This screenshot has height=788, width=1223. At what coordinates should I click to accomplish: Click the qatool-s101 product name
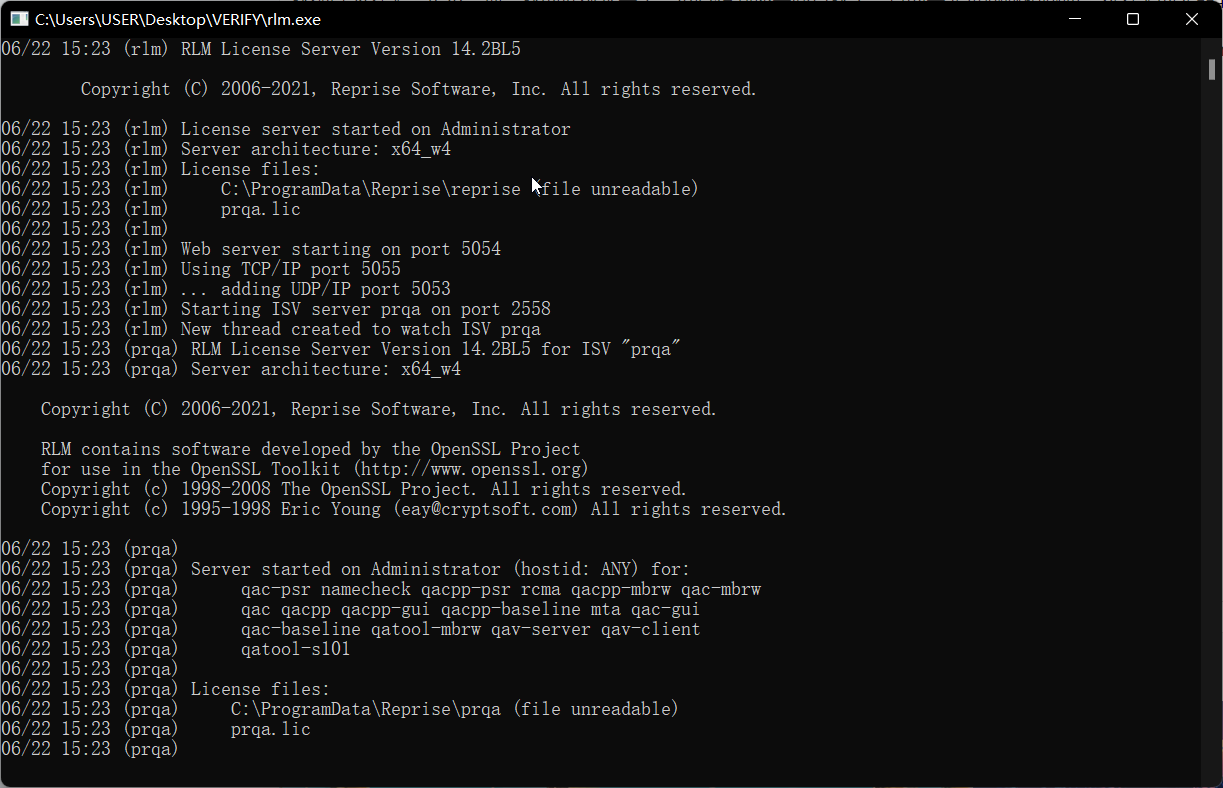coord(296,649)
